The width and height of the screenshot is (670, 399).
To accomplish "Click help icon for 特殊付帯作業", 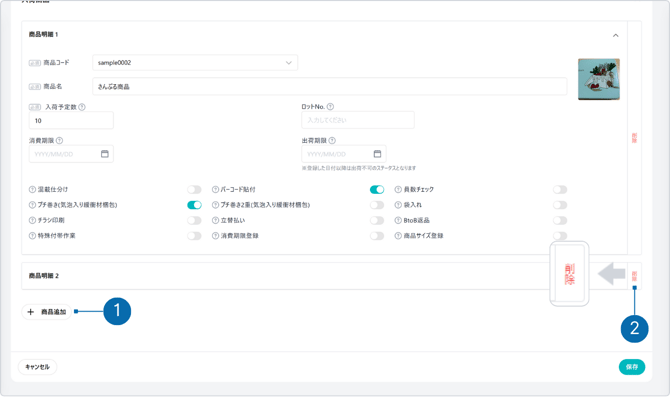I will point(32,236).
